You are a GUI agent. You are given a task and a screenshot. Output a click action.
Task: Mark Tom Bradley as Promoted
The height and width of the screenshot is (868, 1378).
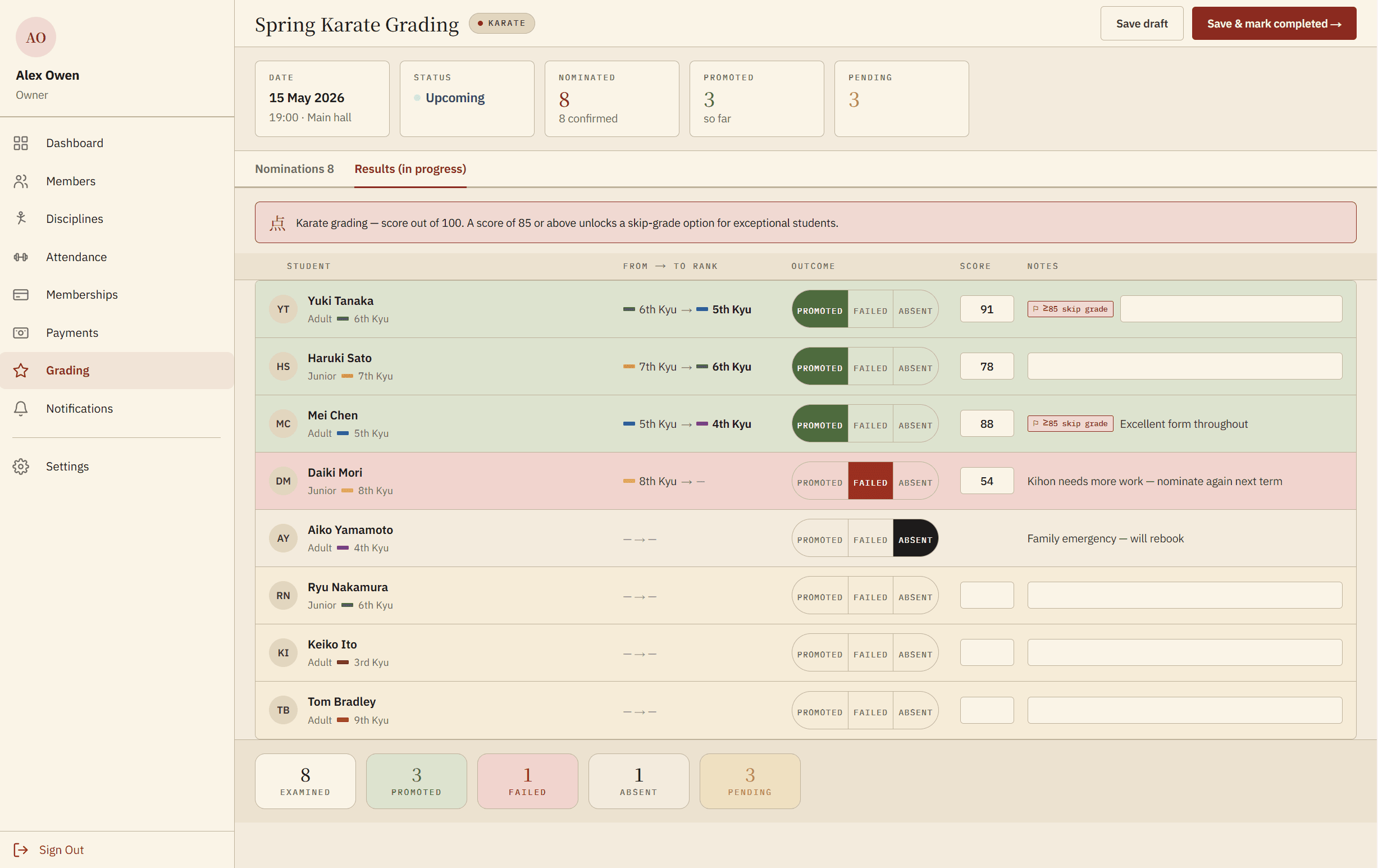click(819, 710)
